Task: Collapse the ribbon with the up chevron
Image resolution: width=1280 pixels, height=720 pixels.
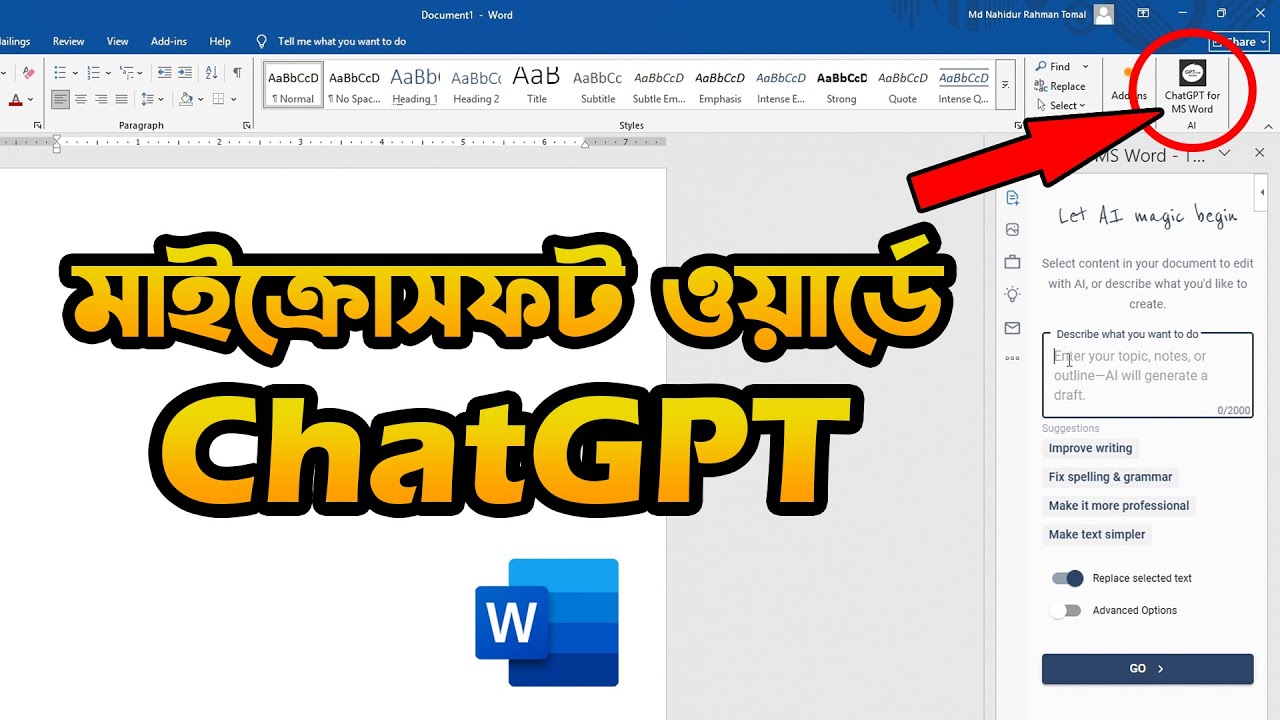Action: pos(1269,126)
